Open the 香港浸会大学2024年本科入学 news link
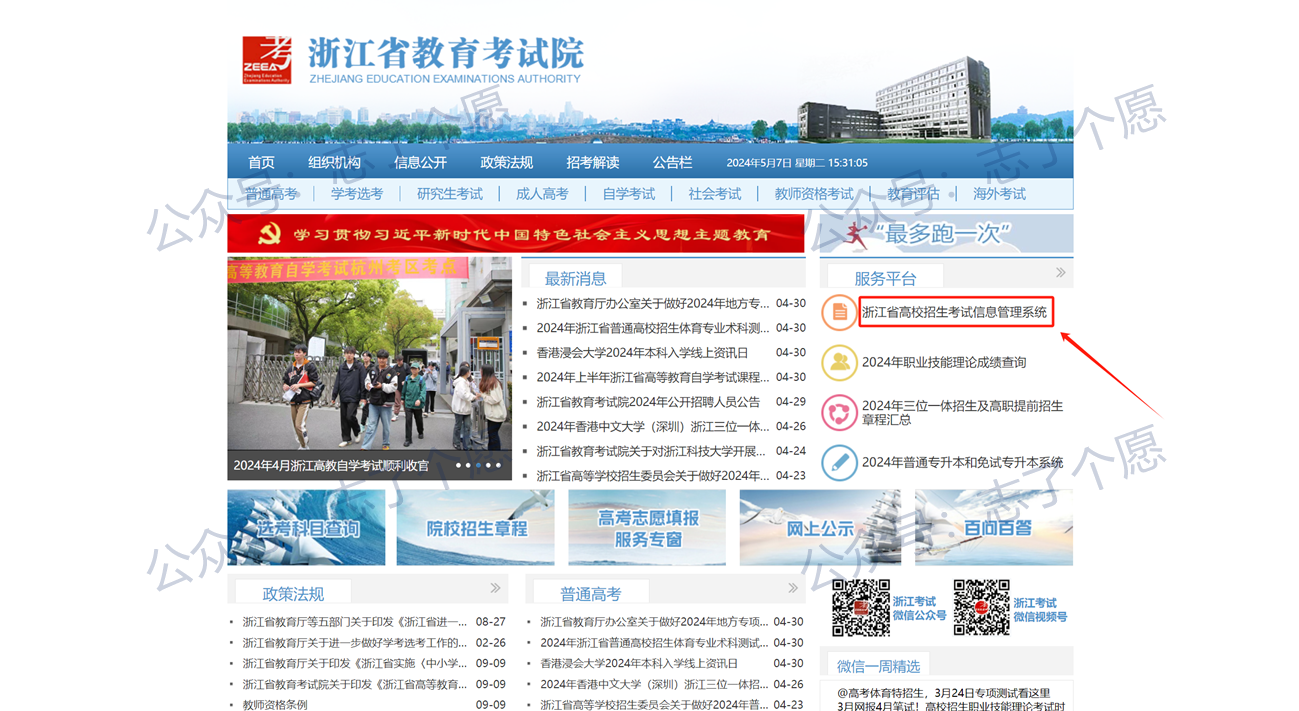This screenshot has width=1299, height=711. 642,353
